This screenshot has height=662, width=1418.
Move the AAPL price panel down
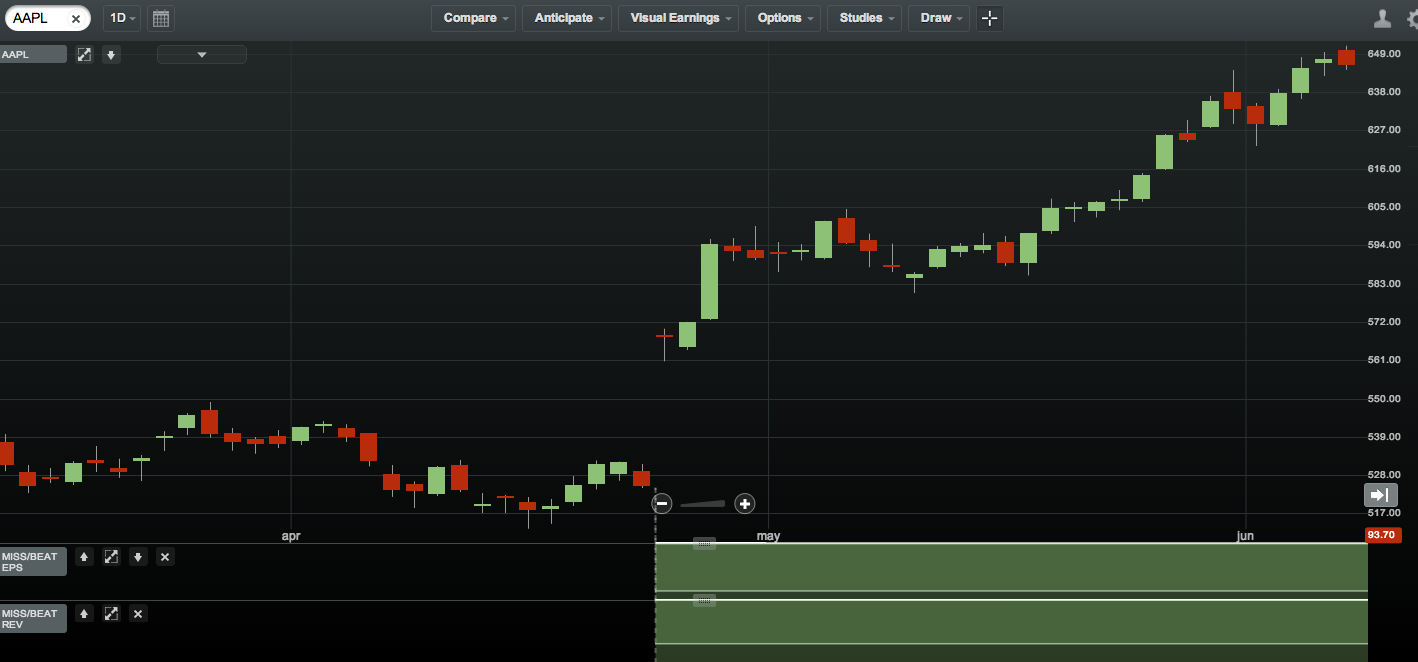[x=111, y=55]
